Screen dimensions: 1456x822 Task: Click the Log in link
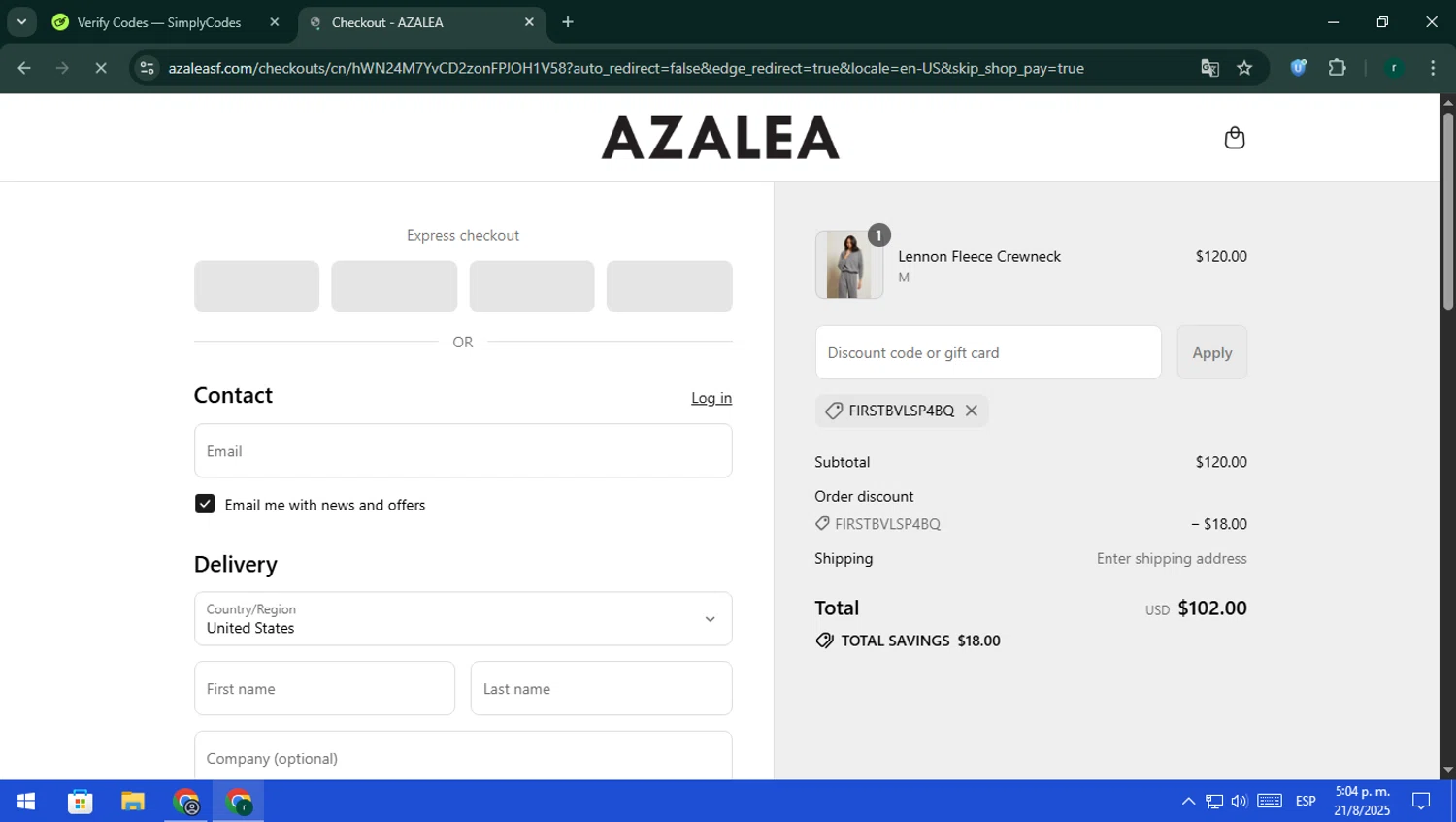point(711,398)
